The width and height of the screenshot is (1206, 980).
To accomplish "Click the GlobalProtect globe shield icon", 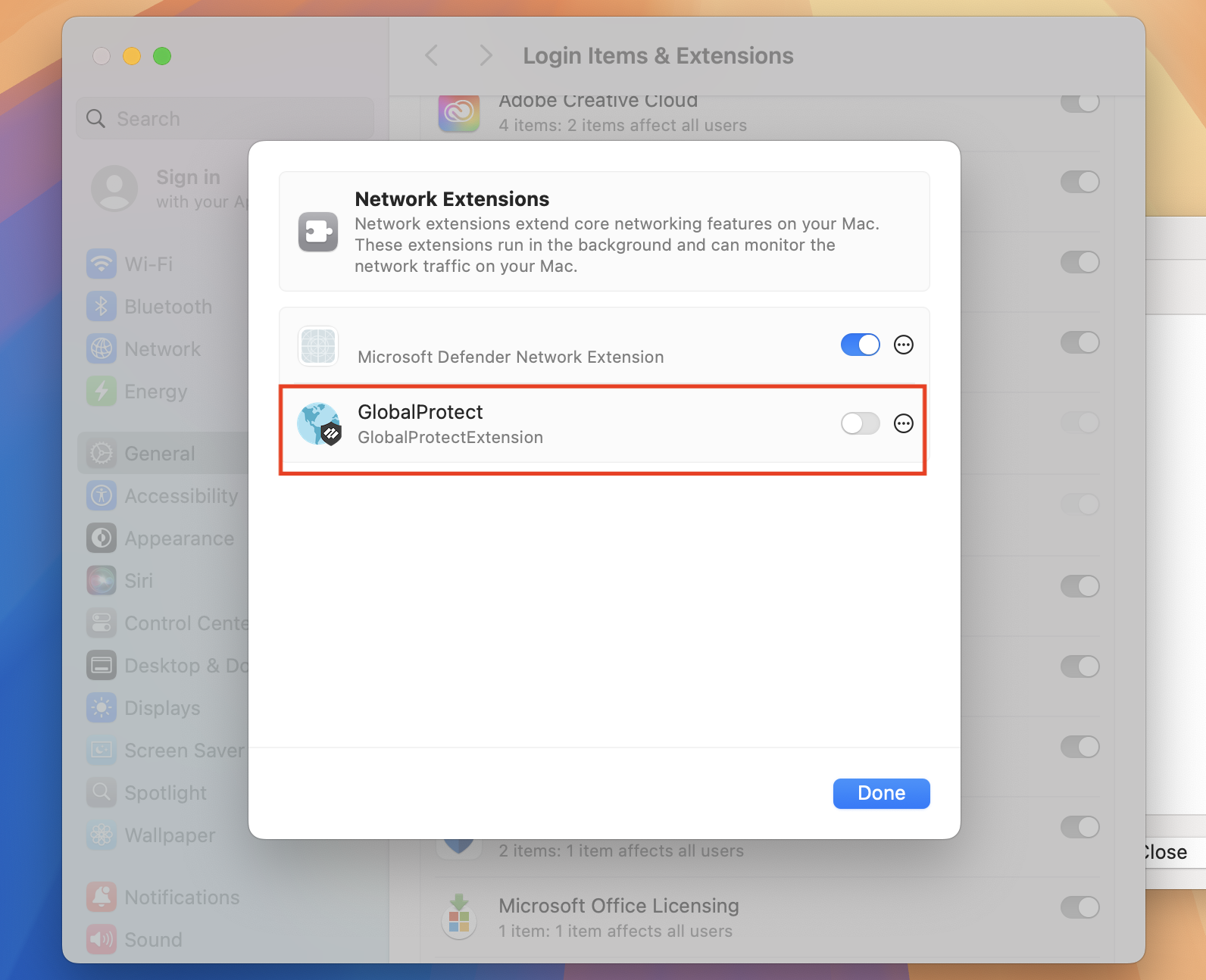I will coord(319,424).
